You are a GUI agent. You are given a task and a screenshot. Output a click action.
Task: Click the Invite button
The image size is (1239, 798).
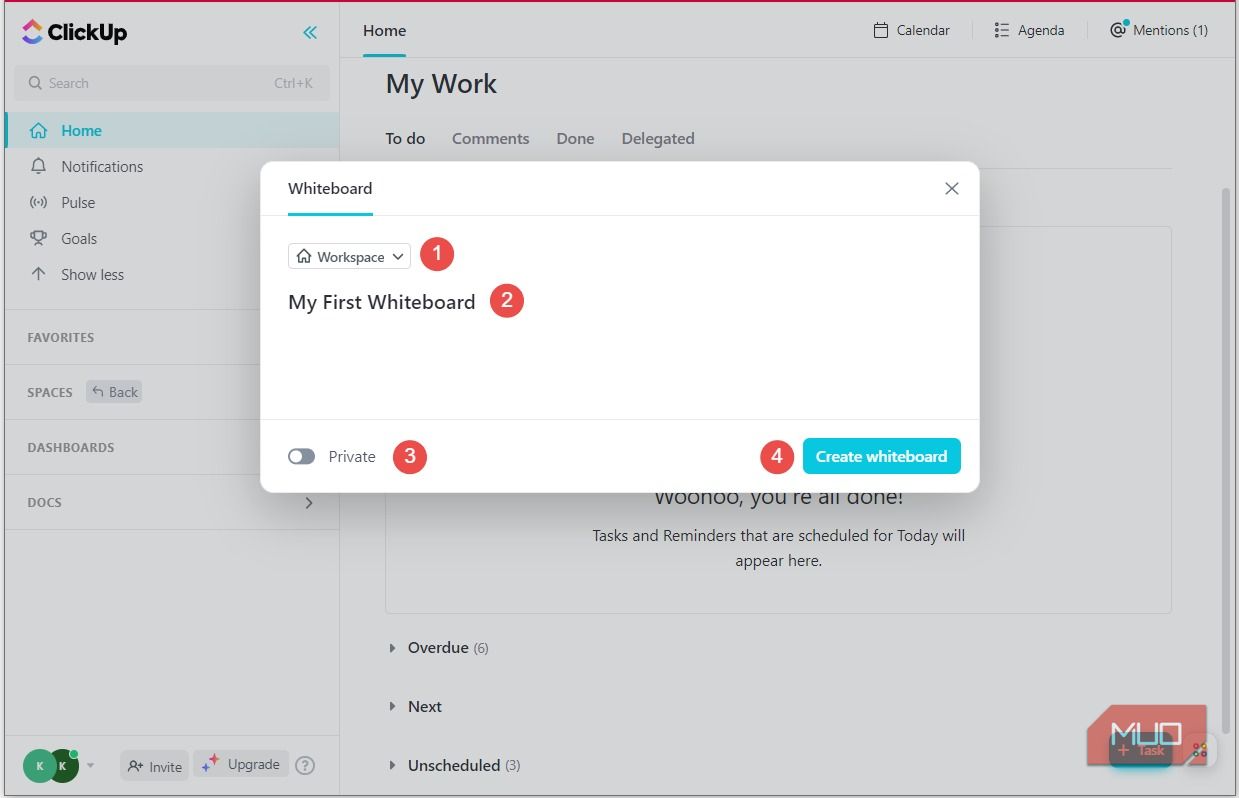(154, 766)
